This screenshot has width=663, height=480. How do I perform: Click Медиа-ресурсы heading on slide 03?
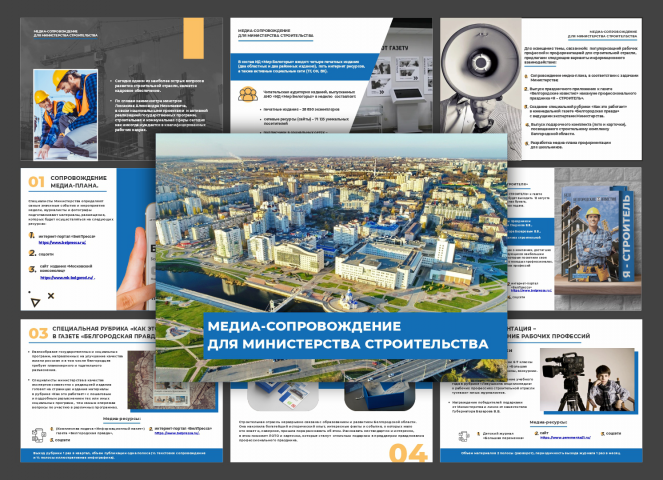click(x=122, y=419)
